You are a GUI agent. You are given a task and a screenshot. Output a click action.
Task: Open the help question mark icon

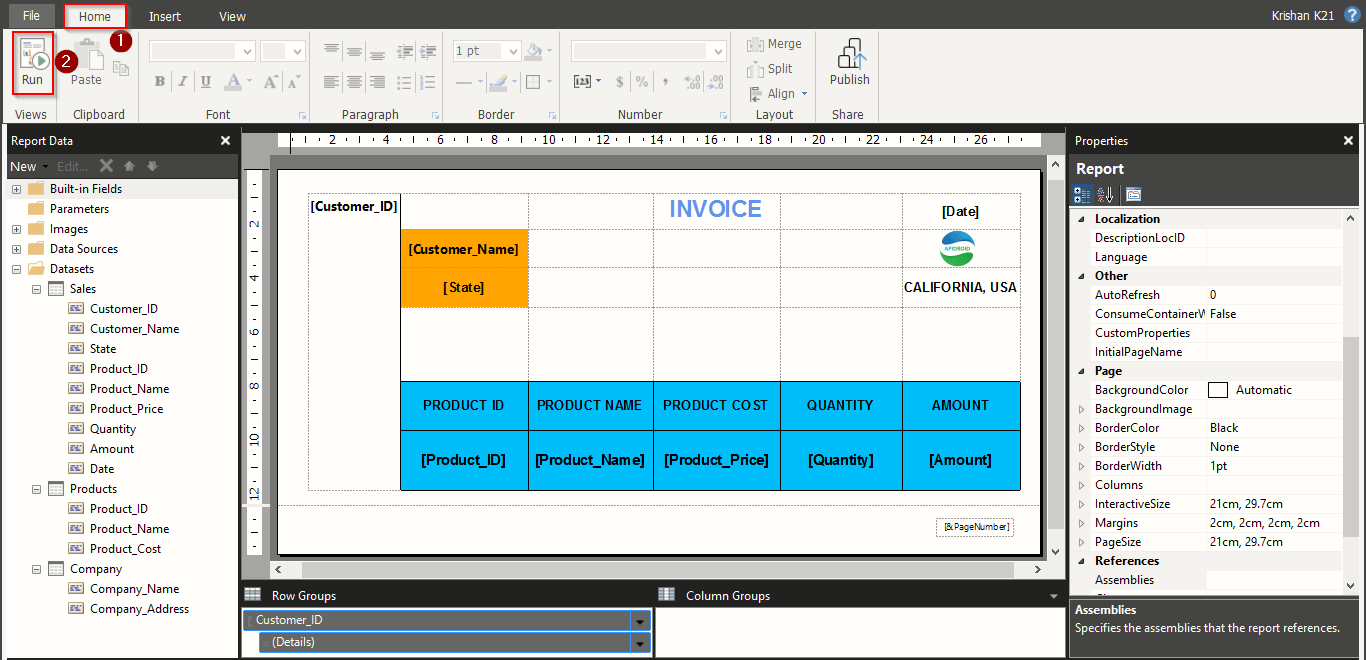point(1351,15)
